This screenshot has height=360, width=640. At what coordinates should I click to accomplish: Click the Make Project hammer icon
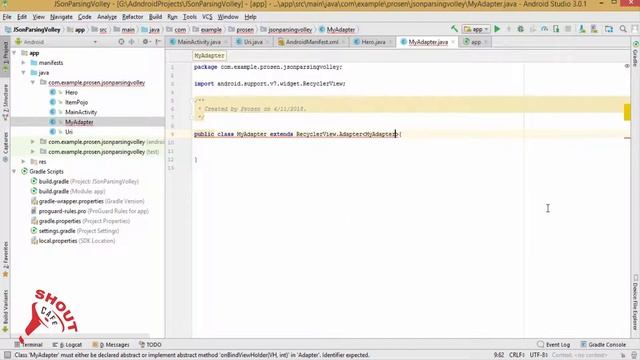(x=454, y=29)
